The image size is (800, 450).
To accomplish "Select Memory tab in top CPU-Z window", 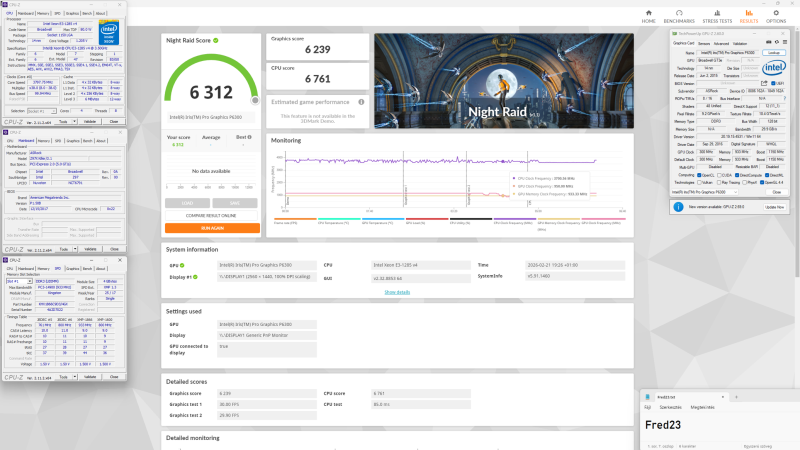I will pyautogui.click(x=43, y=13).
